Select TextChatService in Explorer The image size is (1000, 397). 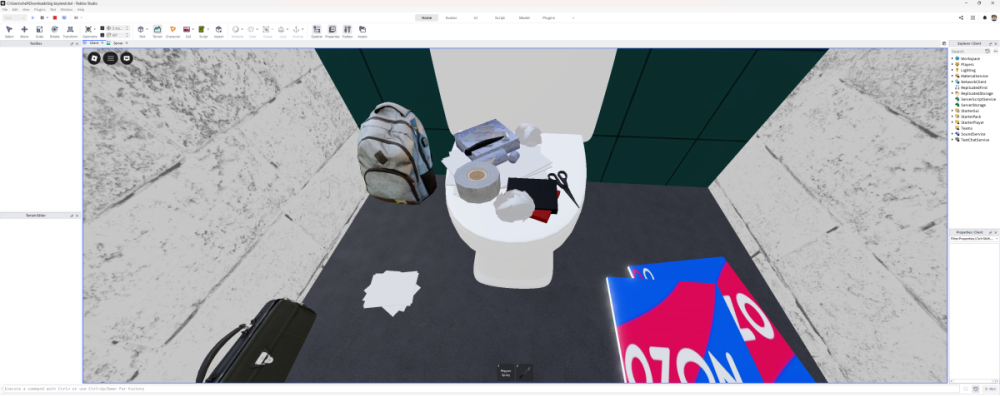coord(973,140)
